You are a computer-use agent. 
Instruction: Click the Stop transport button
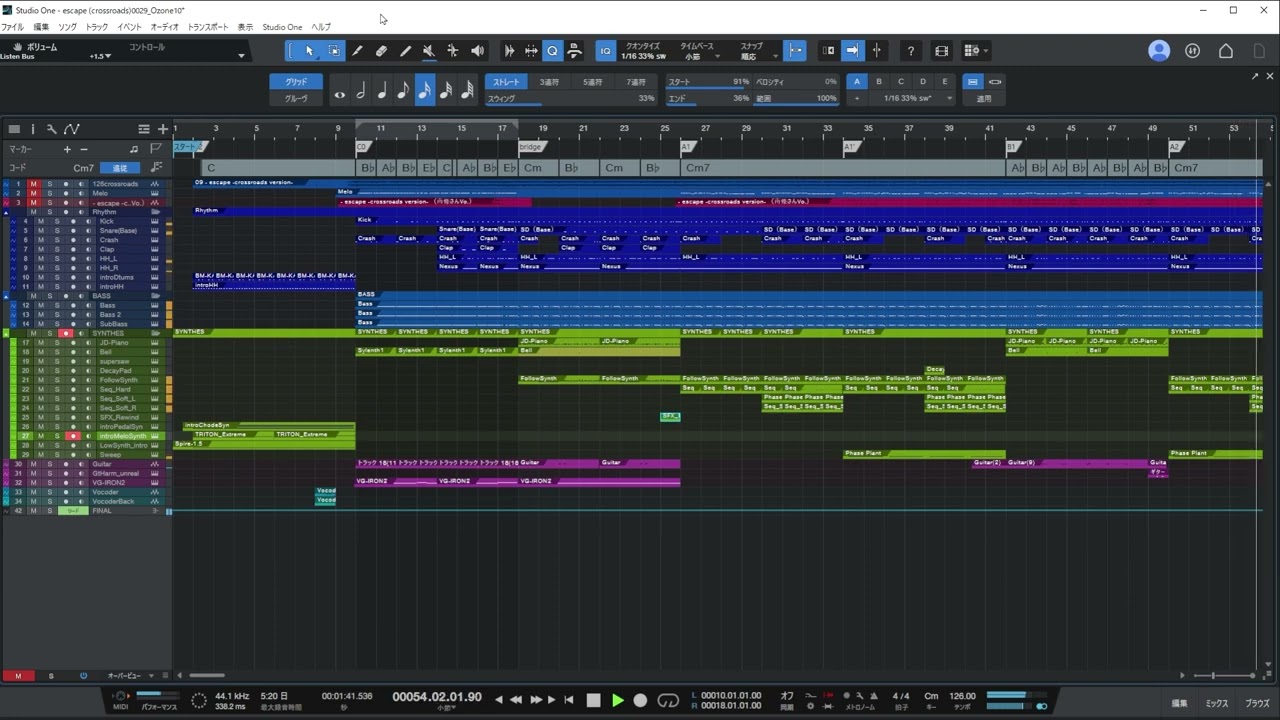pos(593,700)
